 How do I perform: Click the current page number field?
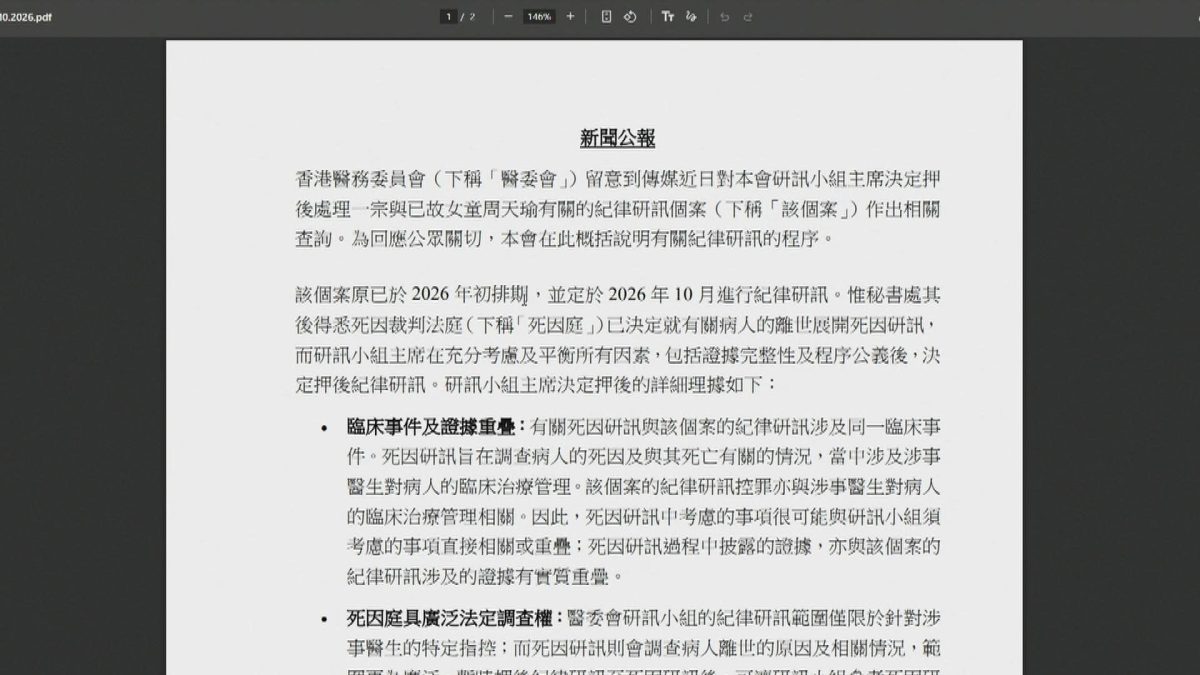(449, 16)
